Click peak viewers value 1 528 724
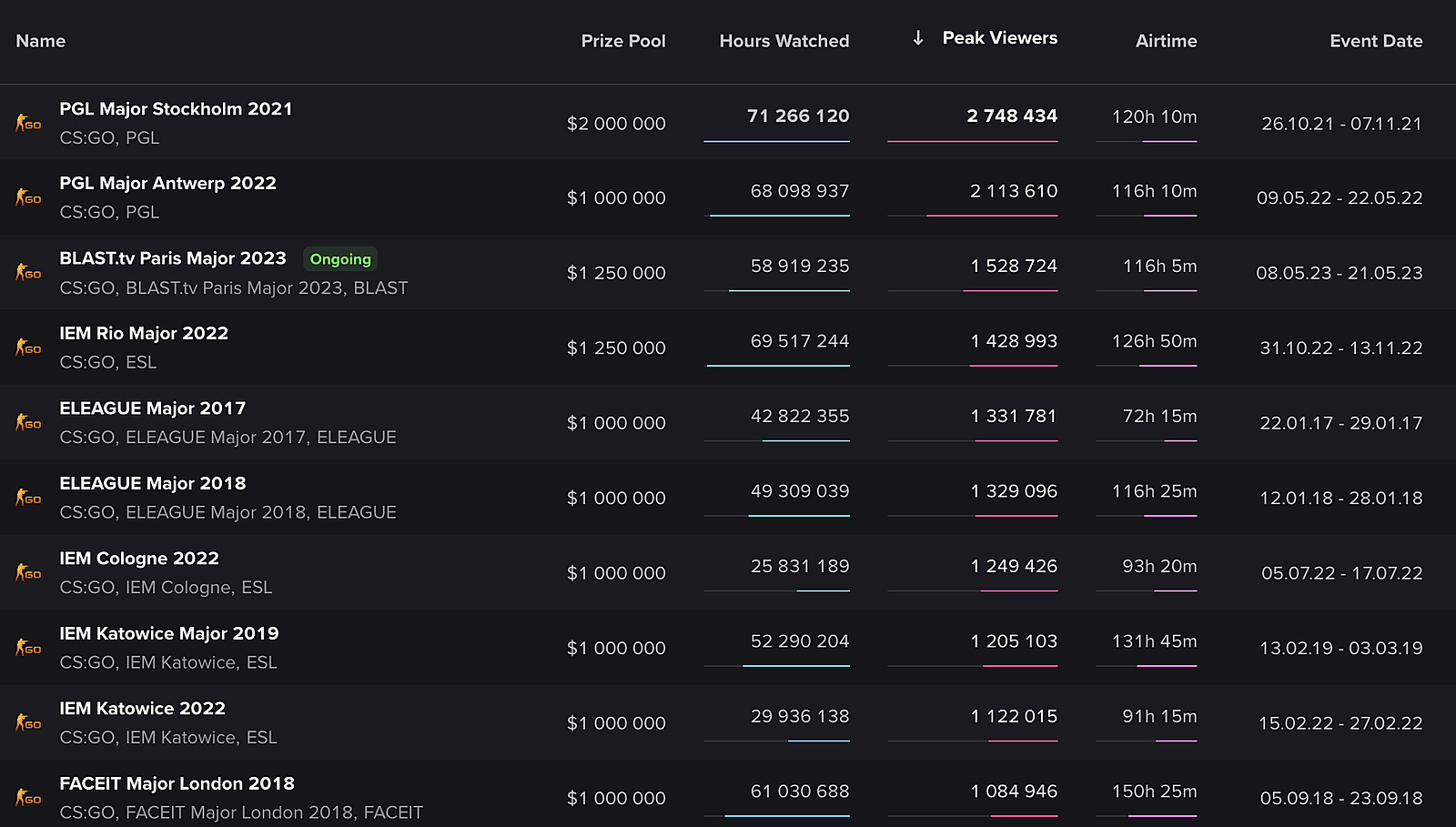The height and width of the screenshot is (827, 1456). click(x=1014, y=267)
